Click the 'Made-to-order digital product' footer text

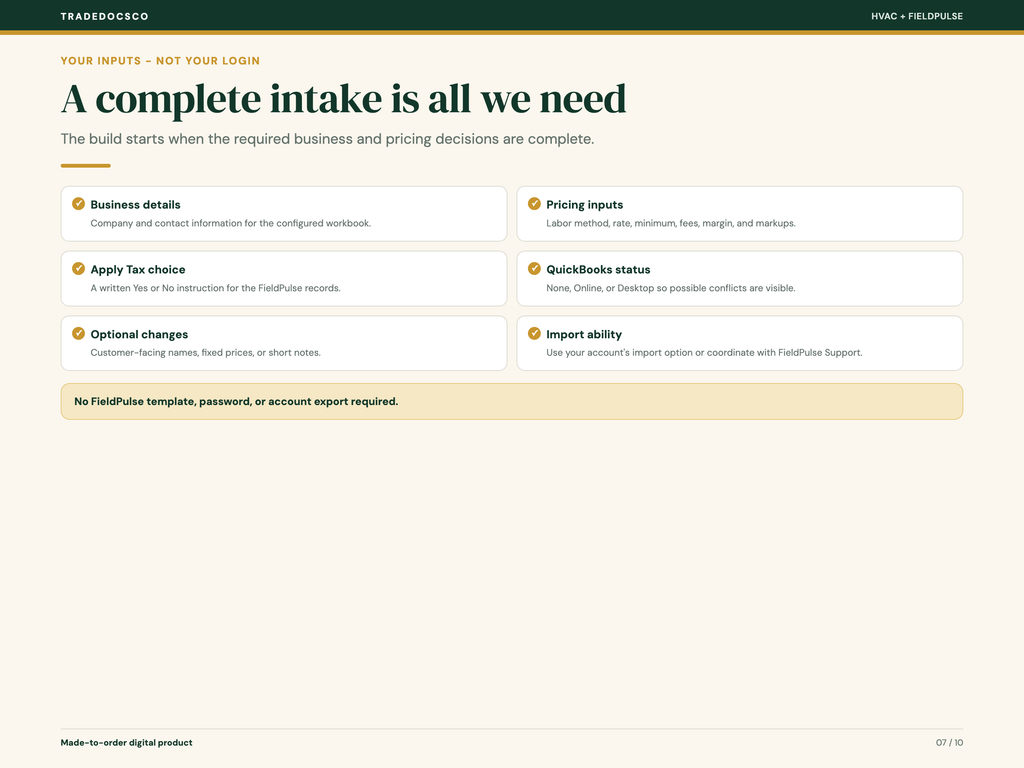[x=127, y=743]
